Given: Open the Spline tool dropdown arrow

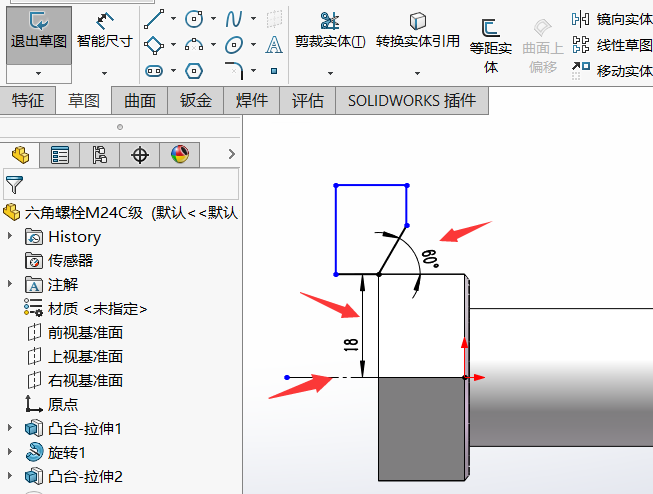Looking at the screenshot, I should point(253,19).
